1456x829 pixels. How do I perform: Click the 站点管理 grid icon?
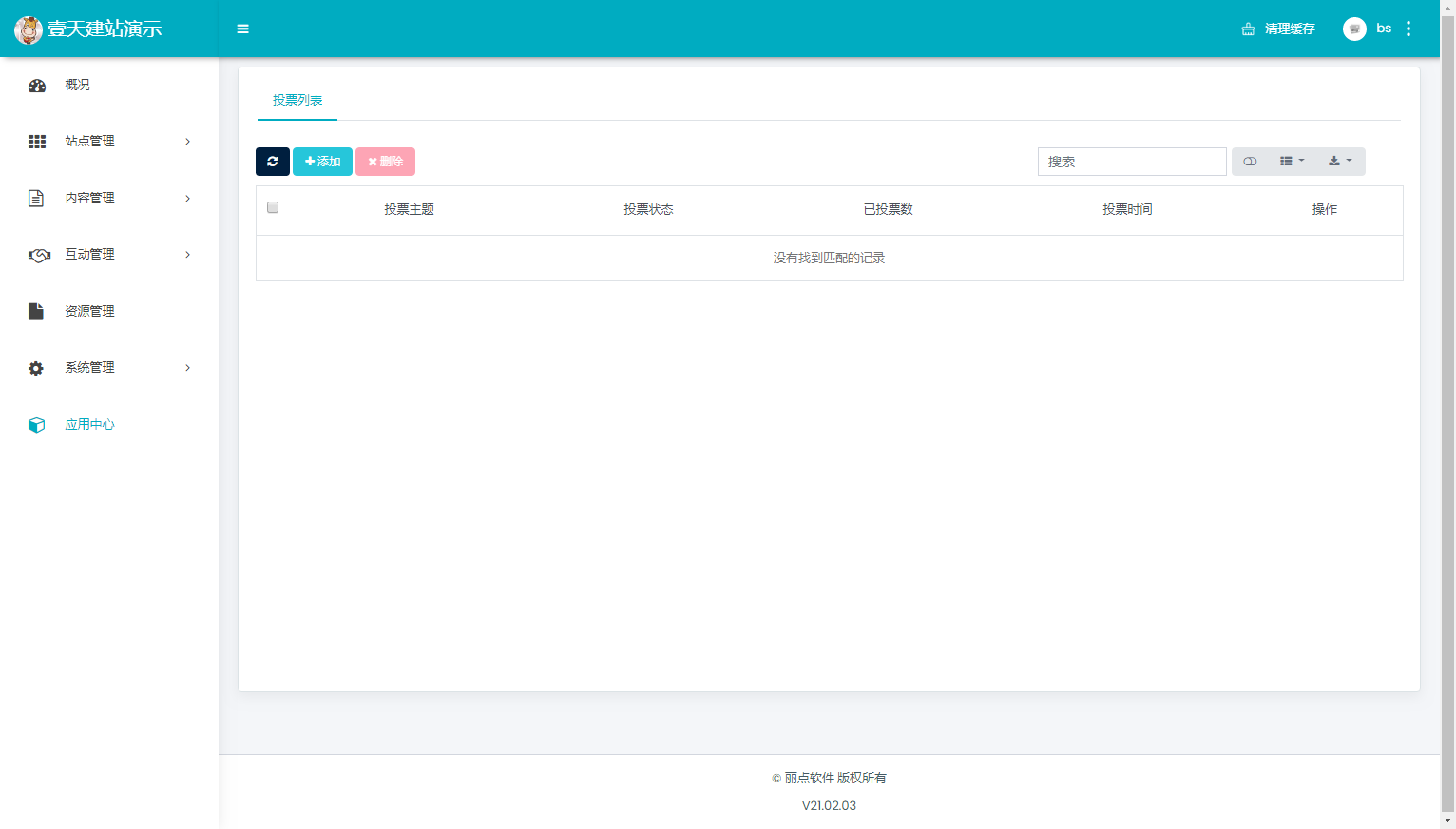(x=37, y=142)
